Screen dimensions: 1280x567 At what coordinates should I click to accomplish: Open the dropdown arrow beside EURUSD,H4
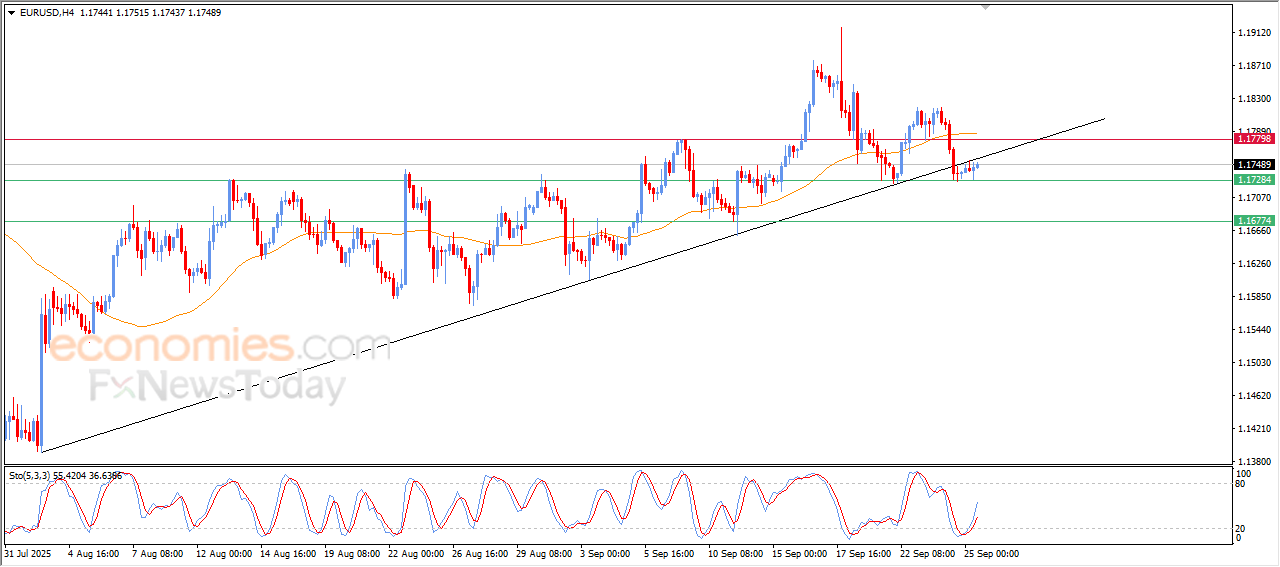click(x=11, y=13)
